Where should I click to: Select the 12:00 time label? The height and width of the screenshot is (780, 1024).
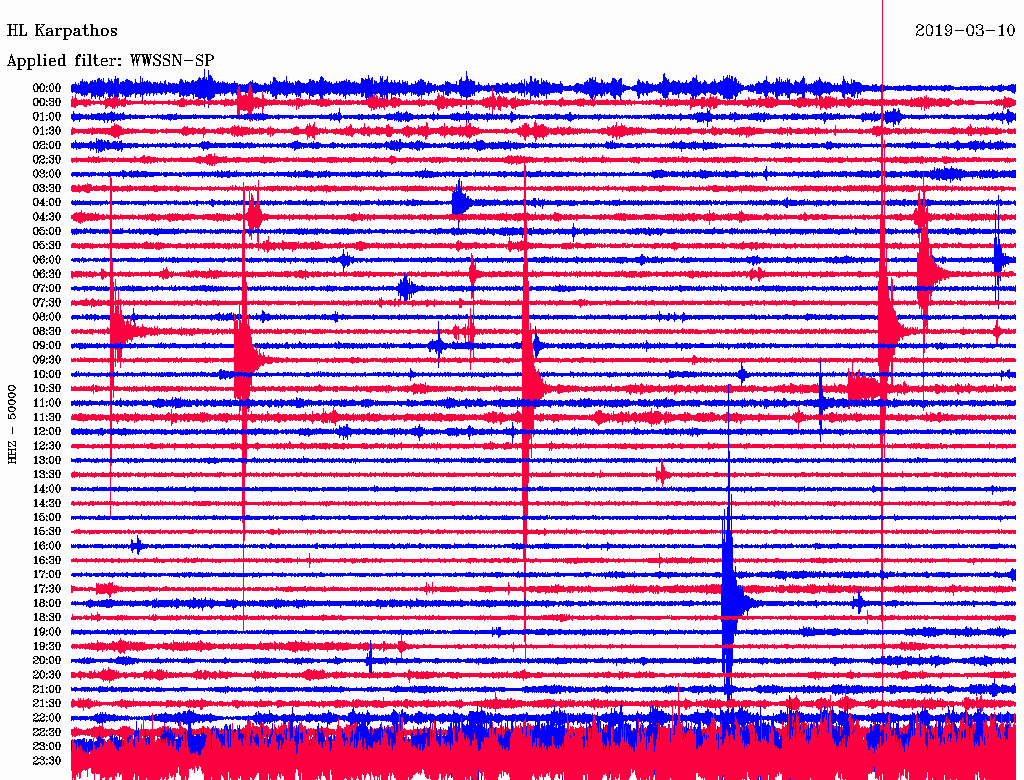tap(47, 431)
